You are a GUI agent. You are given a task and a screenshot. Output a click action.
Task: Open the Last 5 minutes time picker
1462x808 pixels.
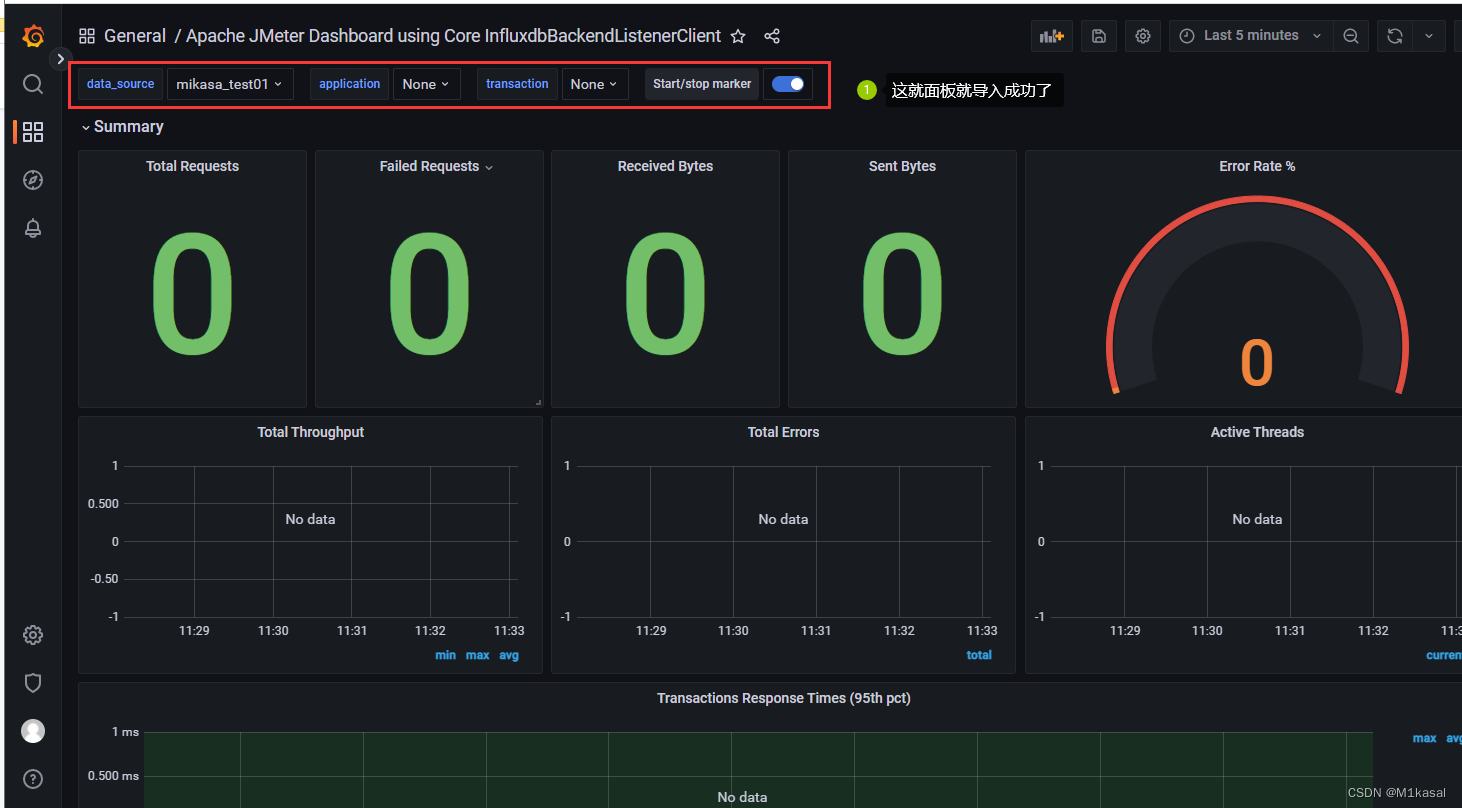coord(1251,36)
